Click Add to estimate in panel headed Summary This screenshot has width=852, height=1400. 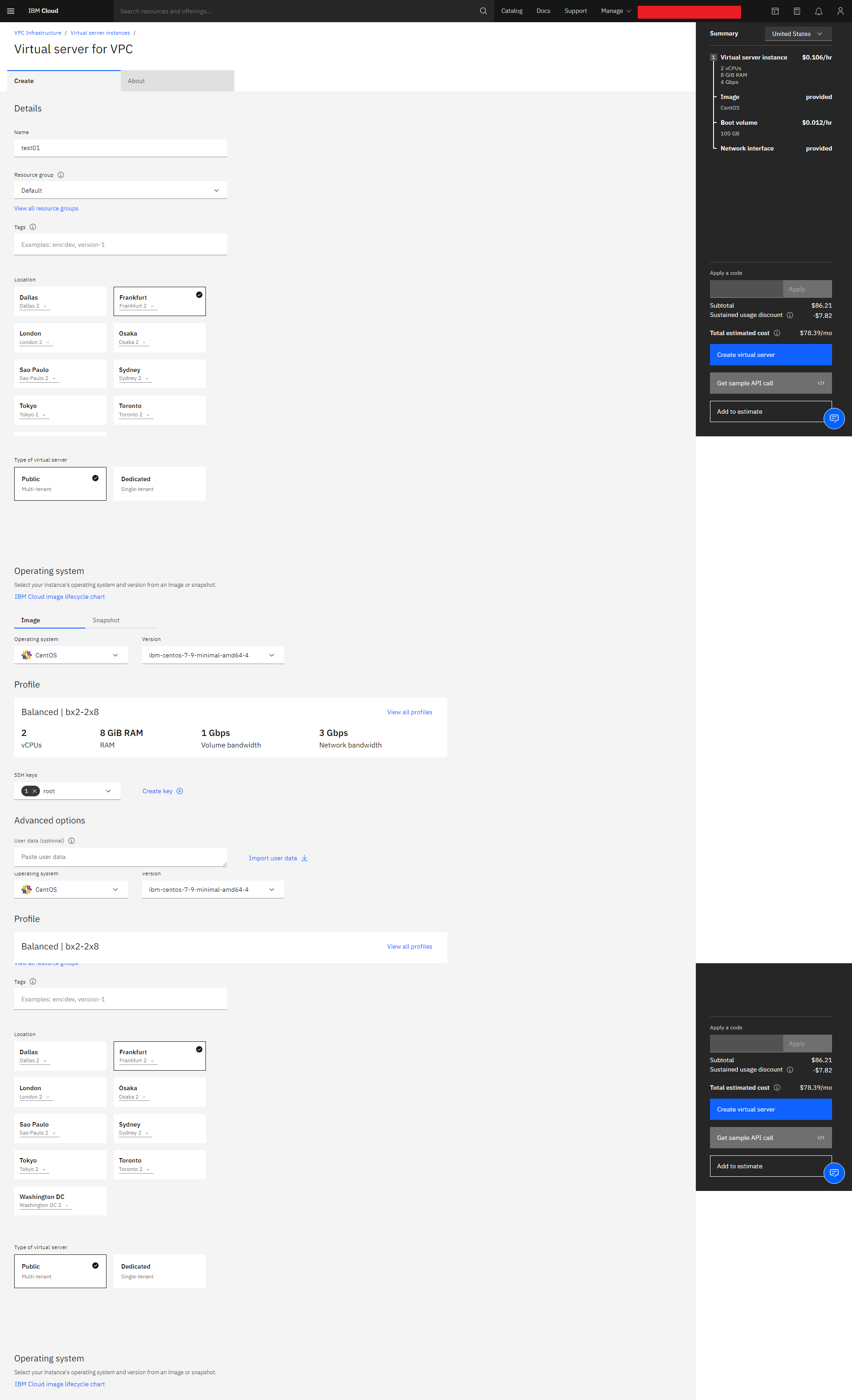point(771,411)
